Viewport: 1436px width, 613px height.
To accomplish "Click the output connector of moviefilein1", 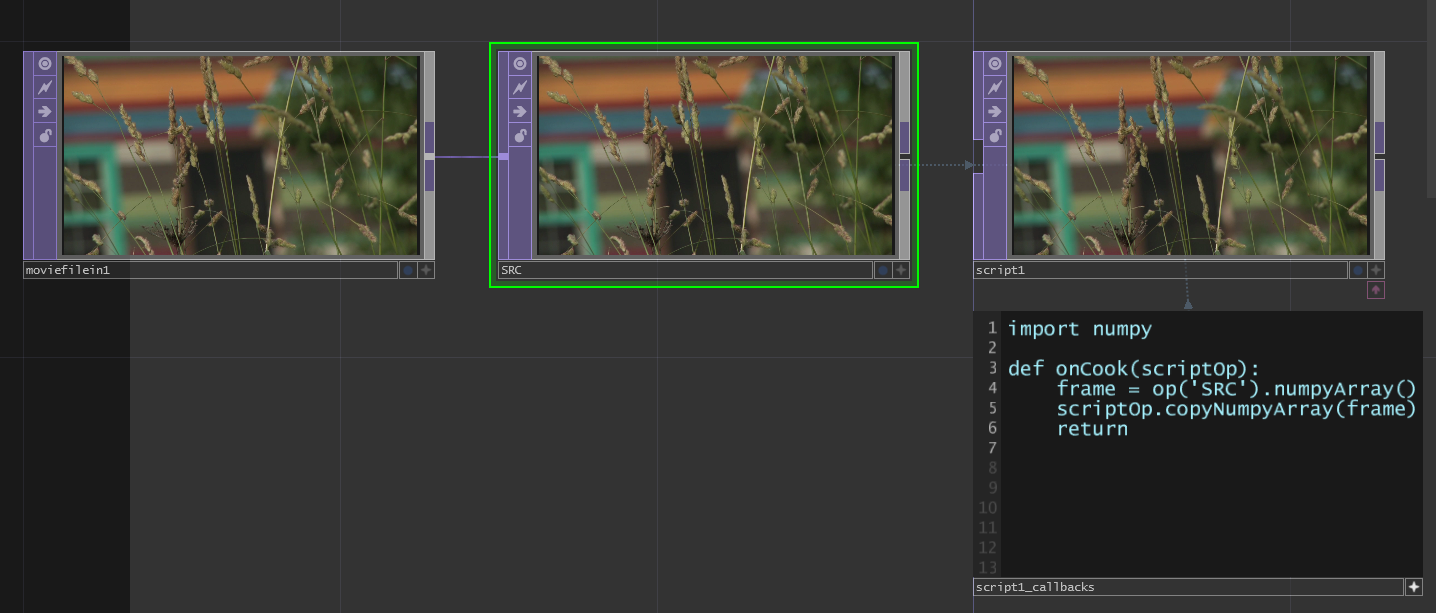I will pyautogui.click(x=429, y=156).
